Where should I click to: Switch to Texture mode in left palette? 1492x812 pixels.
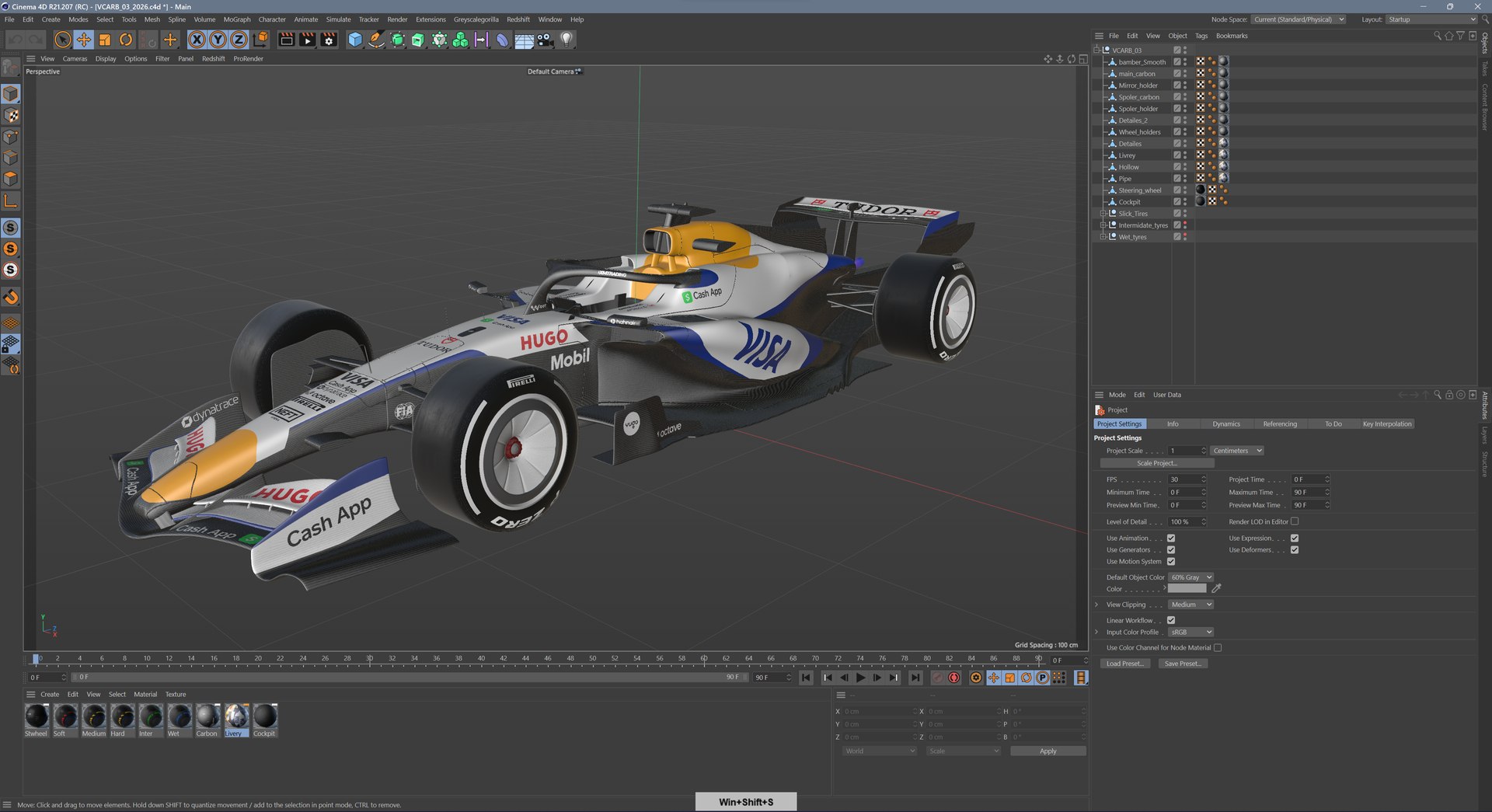(x=11, y=115)
